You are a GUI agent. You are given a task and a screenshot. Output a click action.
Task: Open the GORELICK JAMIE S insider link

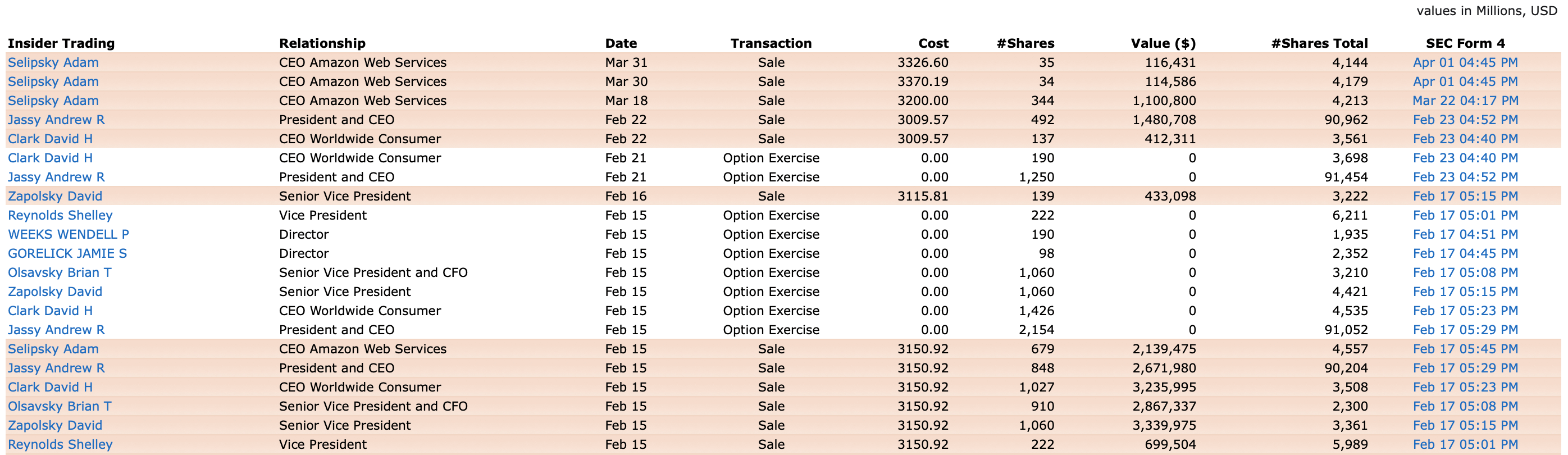[67, 253]
